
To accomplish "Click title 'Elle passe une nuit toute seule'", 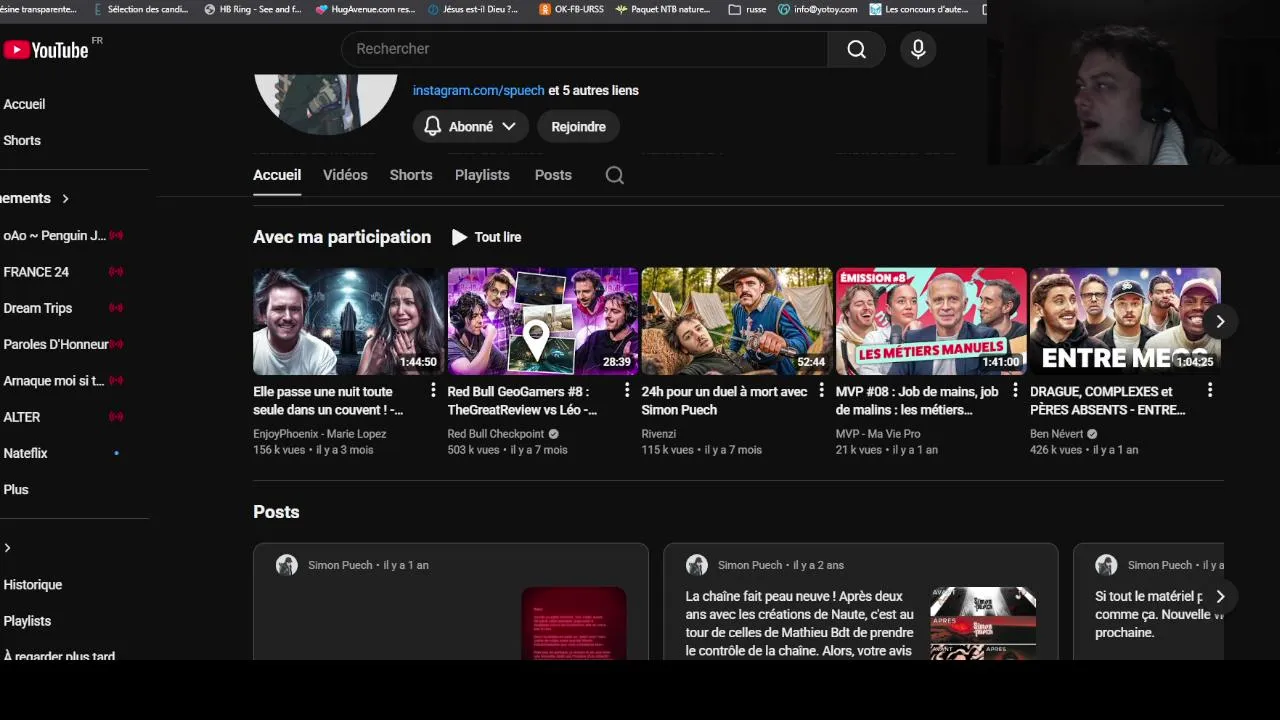I will click(x=328, y=401).
